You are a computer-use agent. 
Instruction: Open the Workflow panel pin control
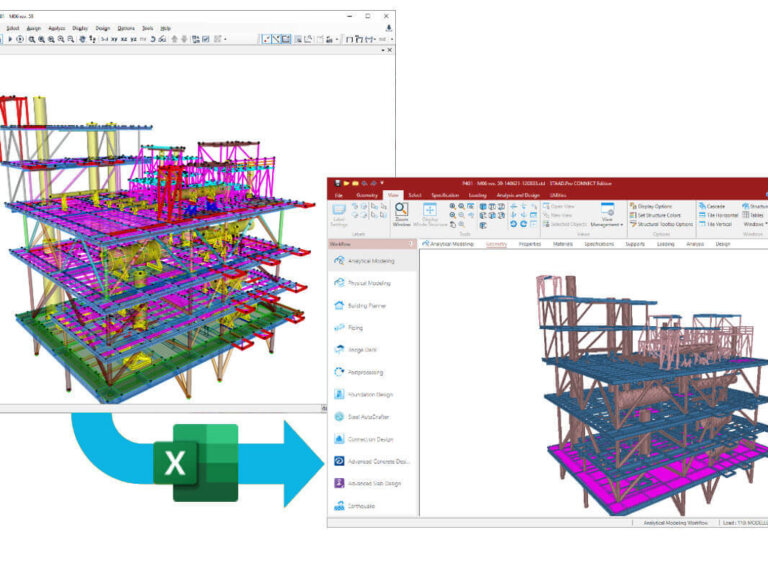pyautogui.click(x=410, y=244)
